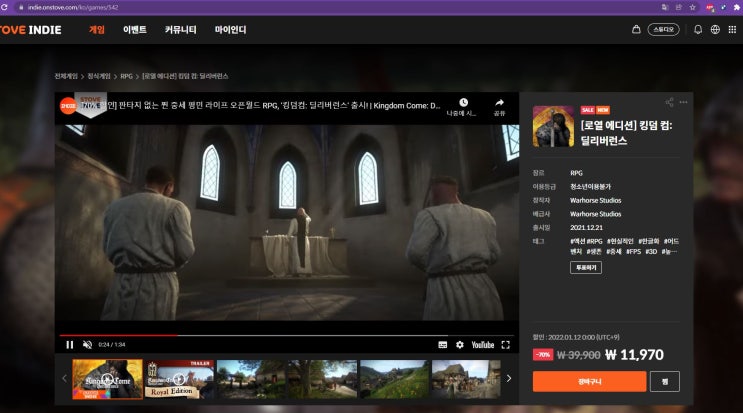Click the release date 2021.12.21

click(586, 228)
